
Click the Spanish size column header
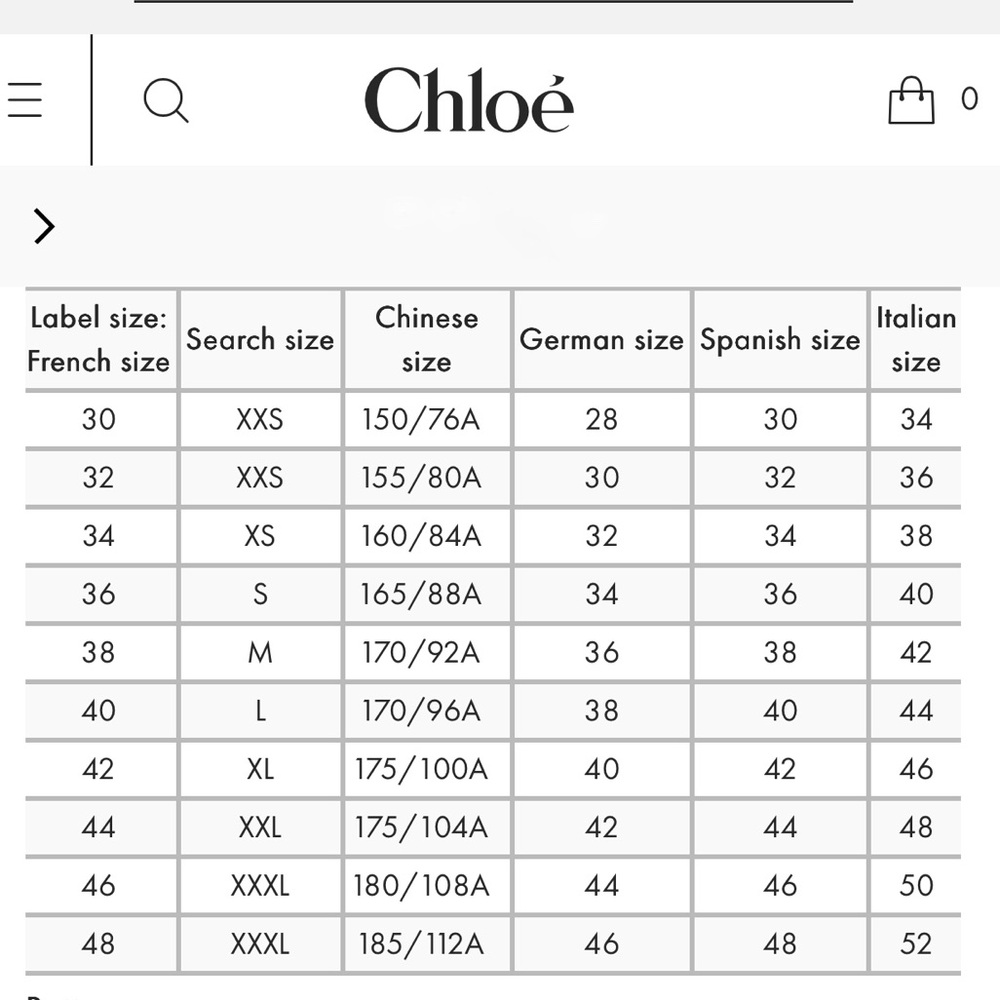point(780,339)
